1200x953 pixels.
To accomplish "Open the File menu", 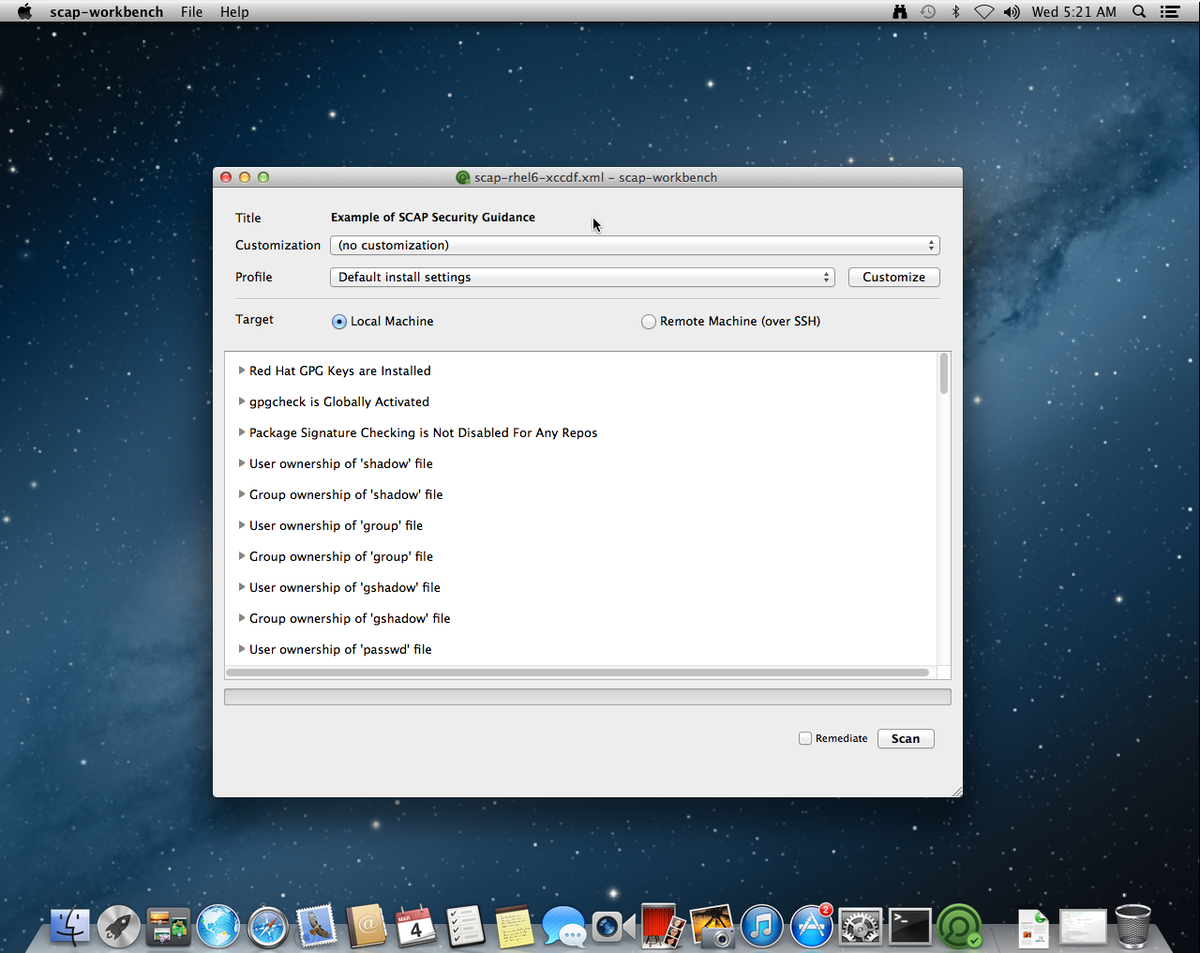I will click(191, 11).
